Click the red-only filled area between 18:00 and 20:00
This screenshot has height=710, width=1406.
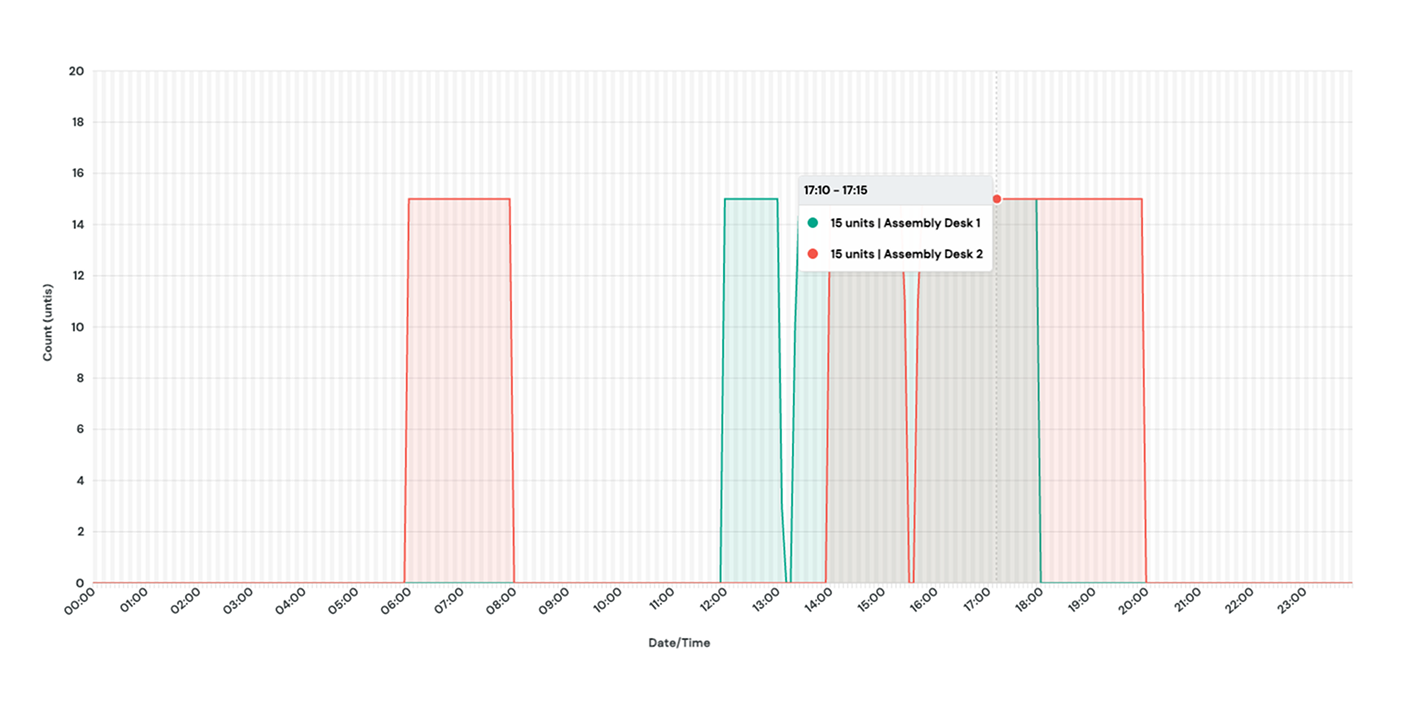[x=1092, y=390]
